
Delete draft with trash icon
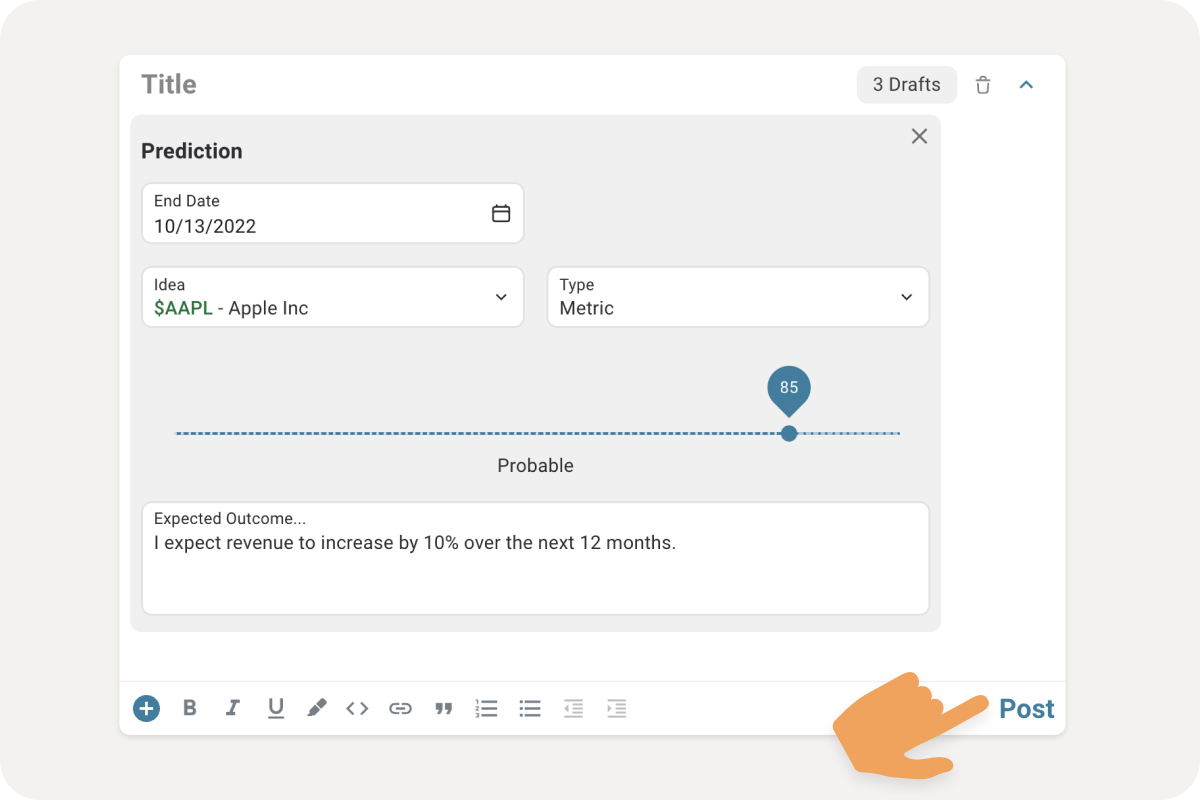pos(983,85)
